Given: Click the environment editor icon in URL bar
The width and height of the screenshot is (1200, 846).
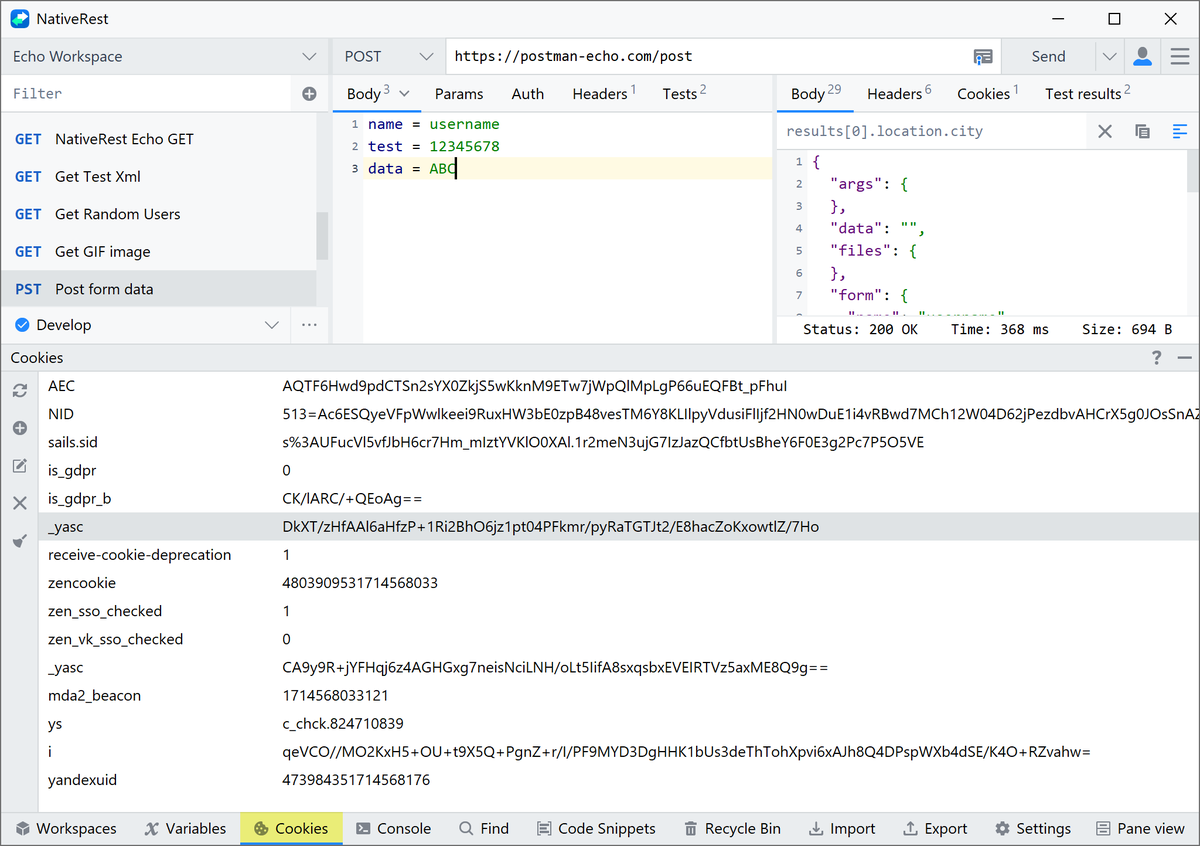Looking at the screenshot, I should click(x=983, y=57).
